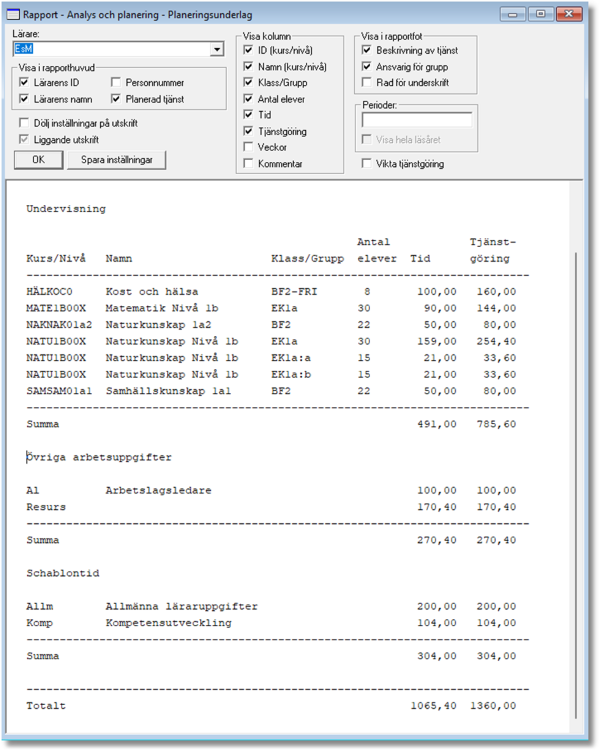600x752 pixels.
Task: Toggle the Lärarens ID checkbox
Action: pyautogui.click(x=25, y=83)
